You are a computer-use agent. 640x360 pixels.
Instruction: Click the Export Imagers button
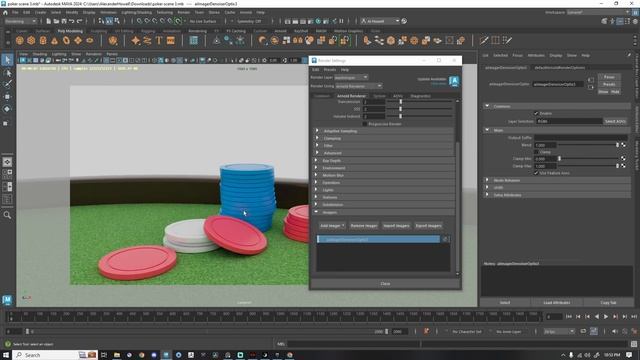click(x=428, y=226)
